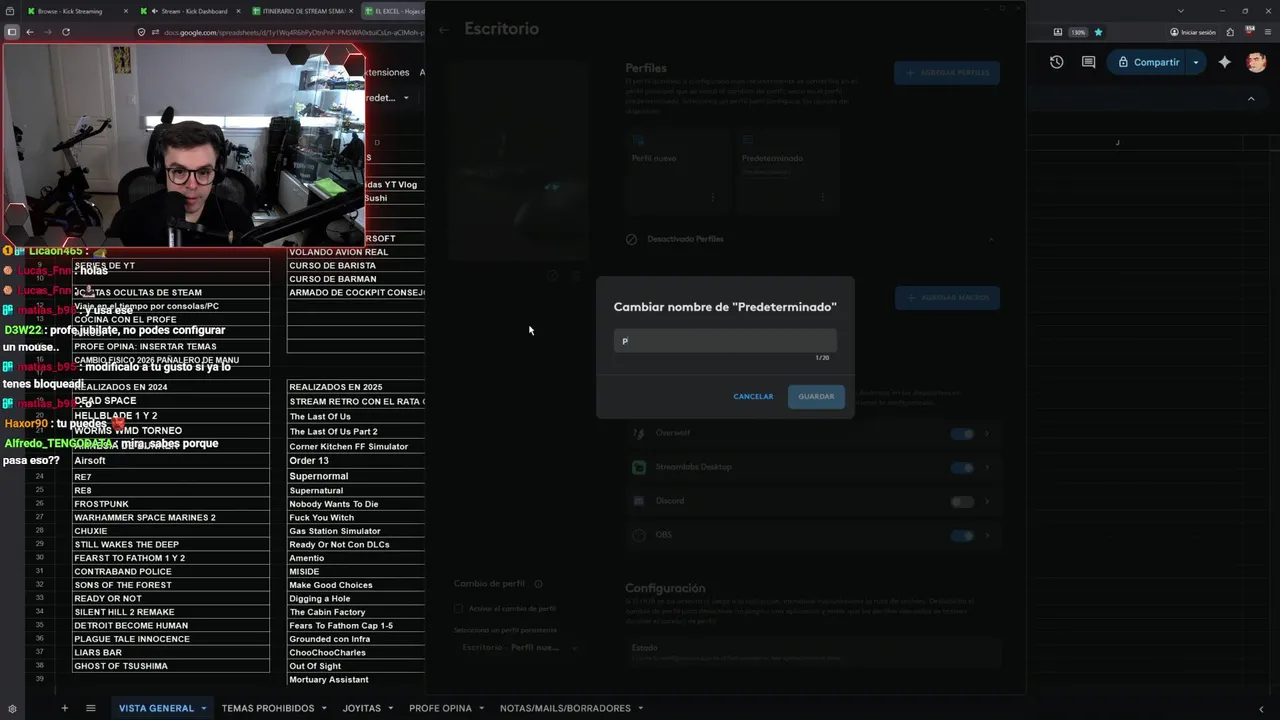Check Activar el cambio de perfil
Image resolution: width=1280 pixels, height=720 pixels.
pos(459,608)
